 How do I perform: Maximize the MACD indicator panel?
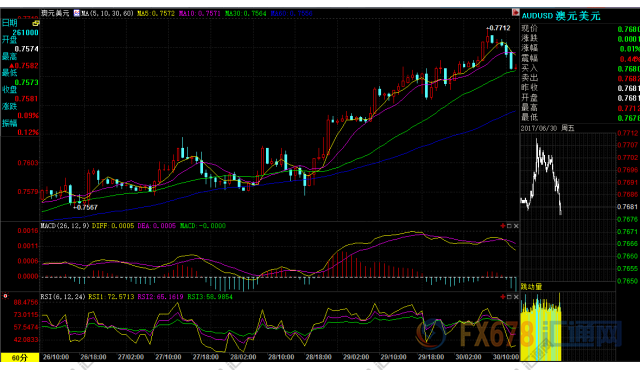(x=509, y=226)
